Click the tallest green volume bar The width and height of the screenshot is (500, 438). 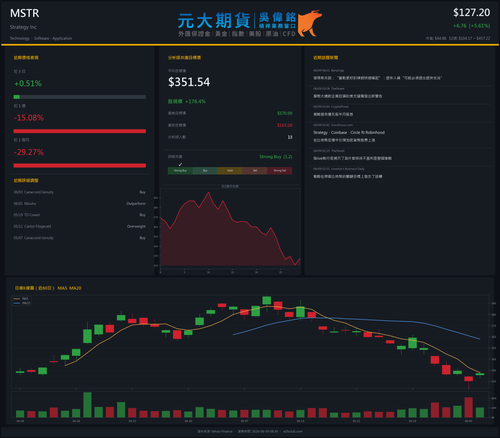87,405
